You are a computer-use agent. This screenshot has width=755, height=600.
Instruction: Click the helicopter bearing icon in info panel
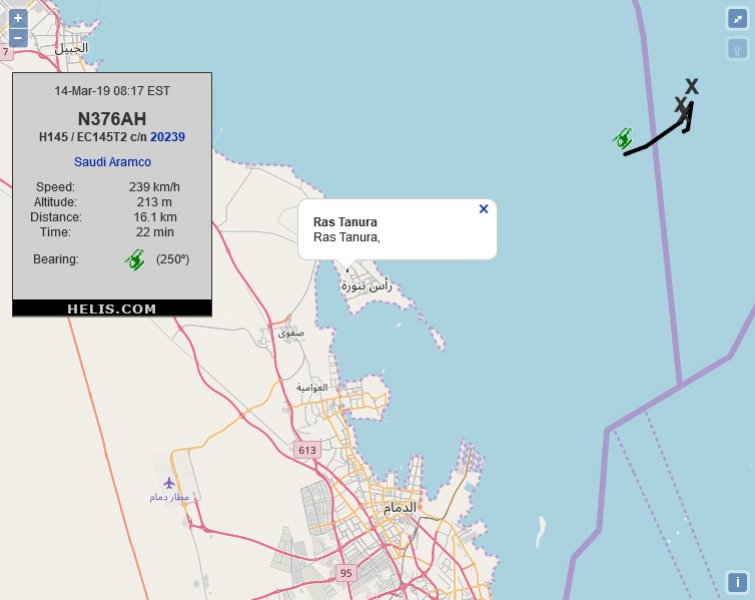point(135,259)
